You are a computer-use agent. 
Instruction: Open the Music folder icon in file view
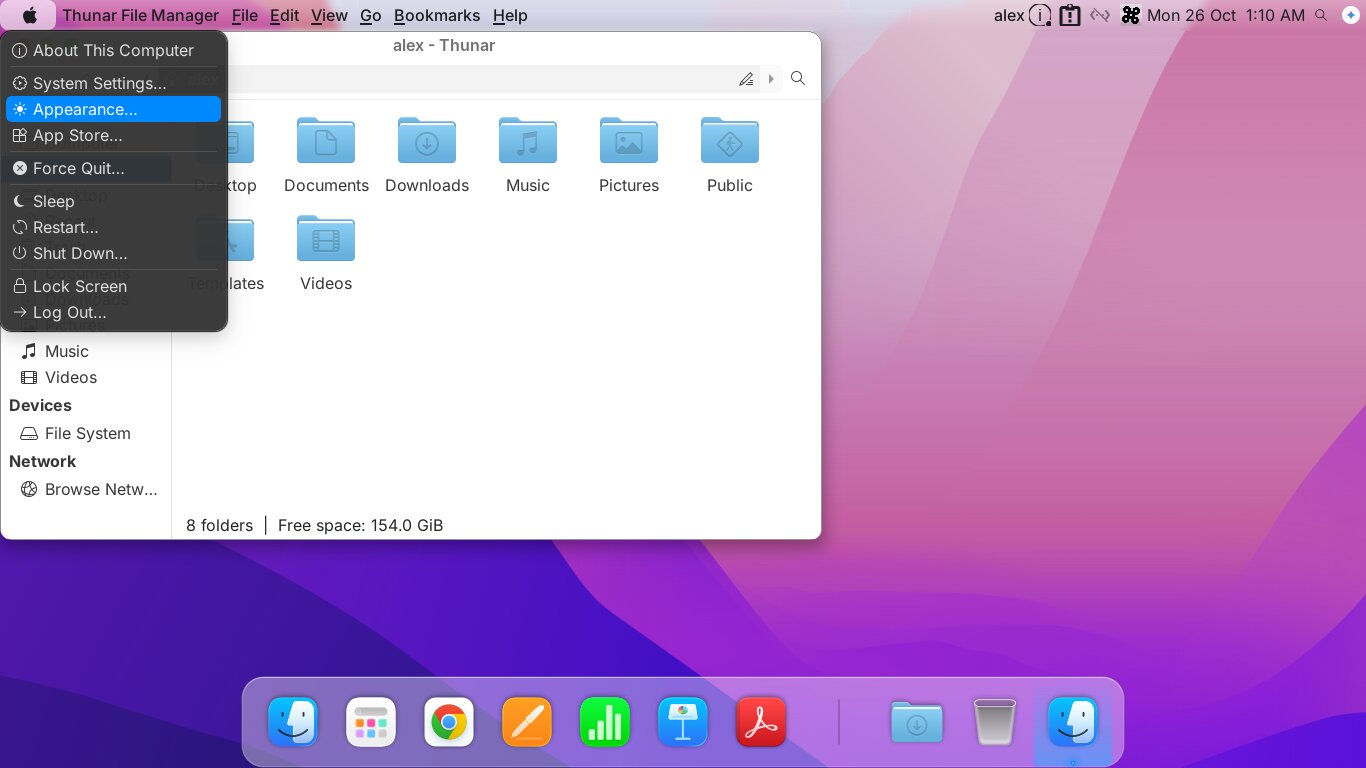tap(528, 141)
